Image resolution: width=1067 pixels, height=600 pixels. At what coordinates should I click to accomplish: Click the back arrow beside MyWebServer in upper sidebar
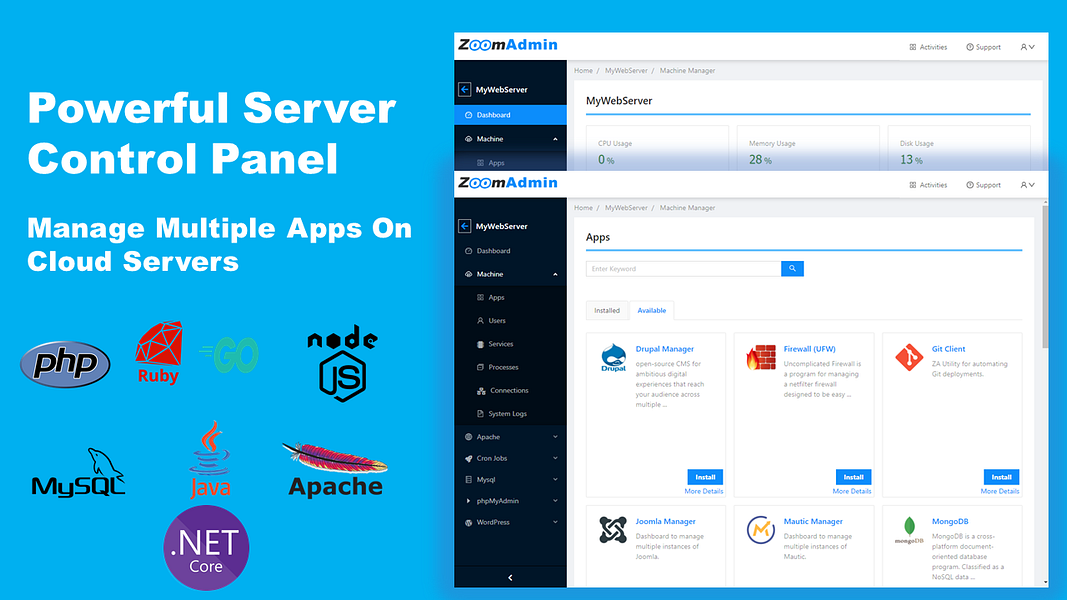point(465,89)
